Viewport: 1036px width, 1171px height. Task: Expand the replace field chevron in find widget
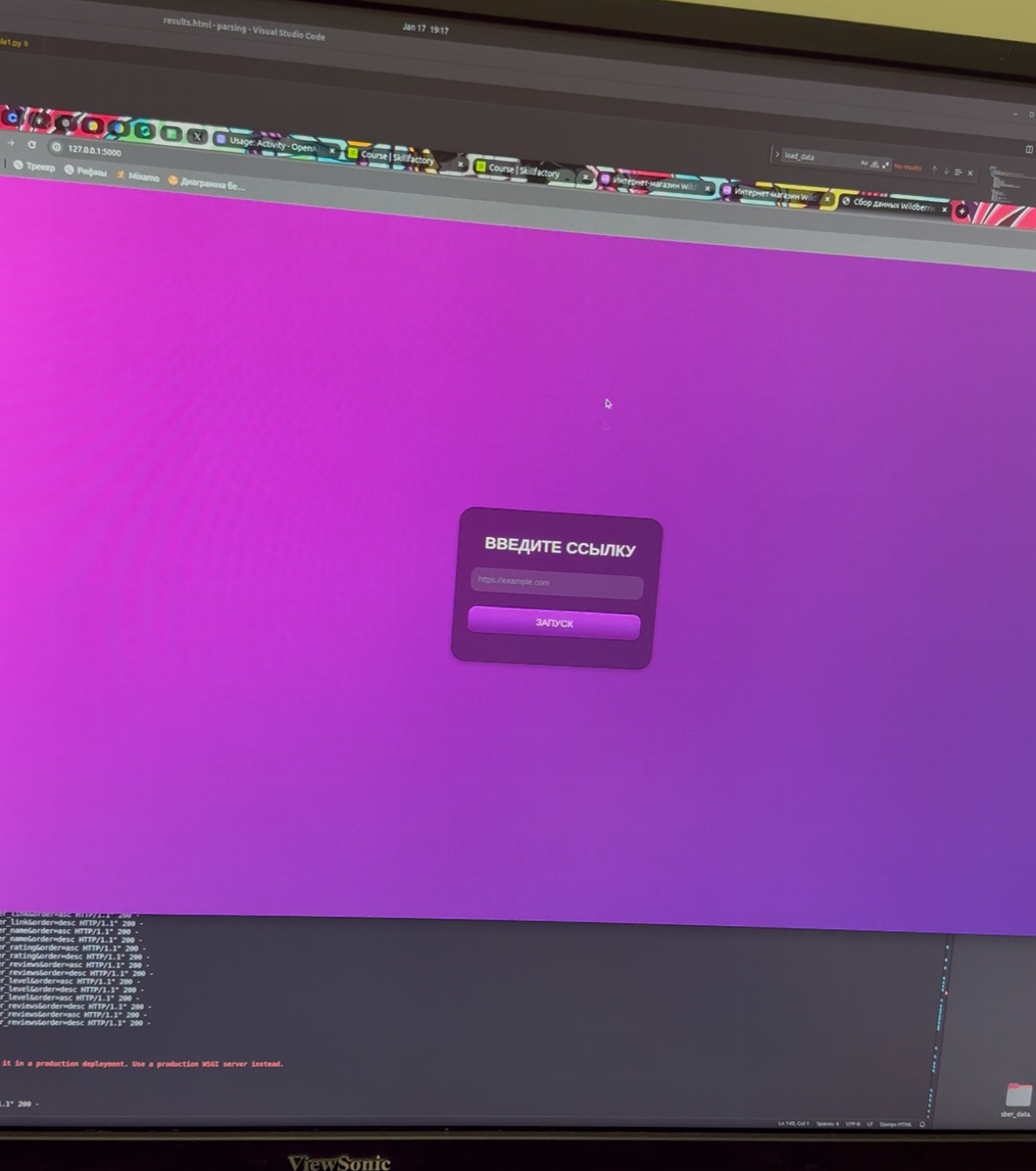[x=776, y=155]
